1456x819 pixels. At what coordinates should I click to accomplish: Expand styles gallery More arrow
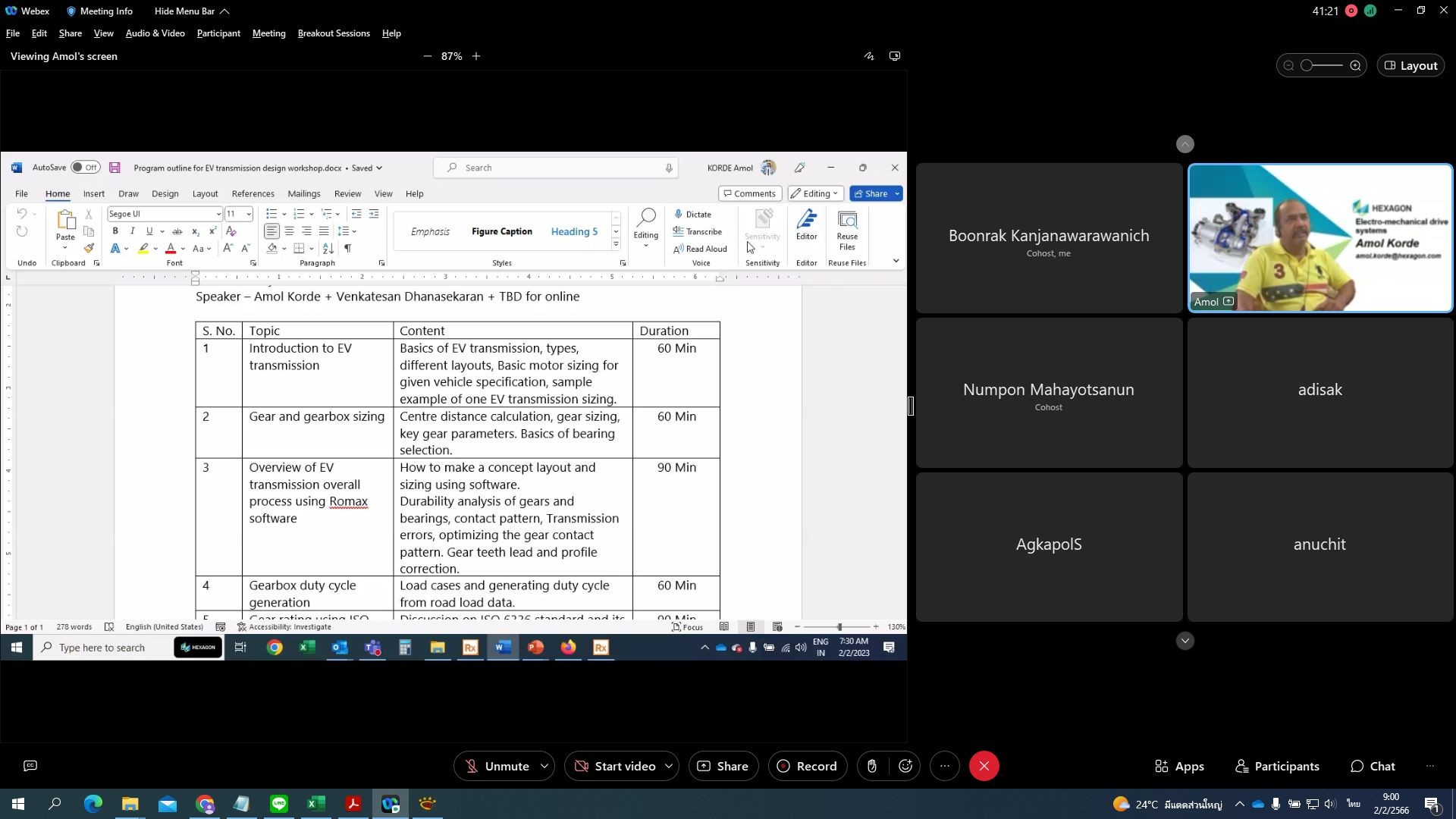[616, 245]
